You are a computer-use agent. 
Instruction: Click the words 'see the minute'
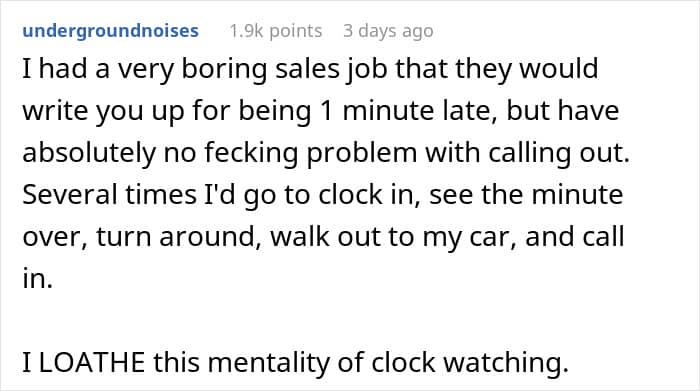pyautogui.click(x=526, y=195)
